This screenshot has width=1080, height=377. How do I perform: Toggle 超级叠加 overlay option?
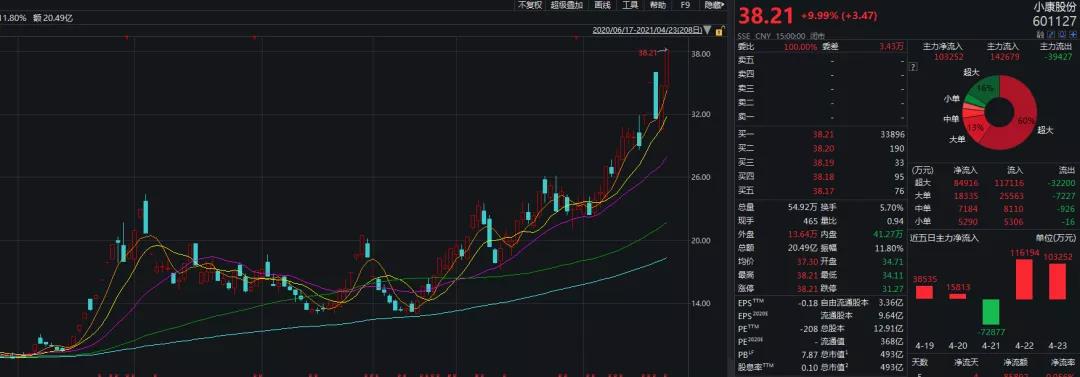click(566, 5)
